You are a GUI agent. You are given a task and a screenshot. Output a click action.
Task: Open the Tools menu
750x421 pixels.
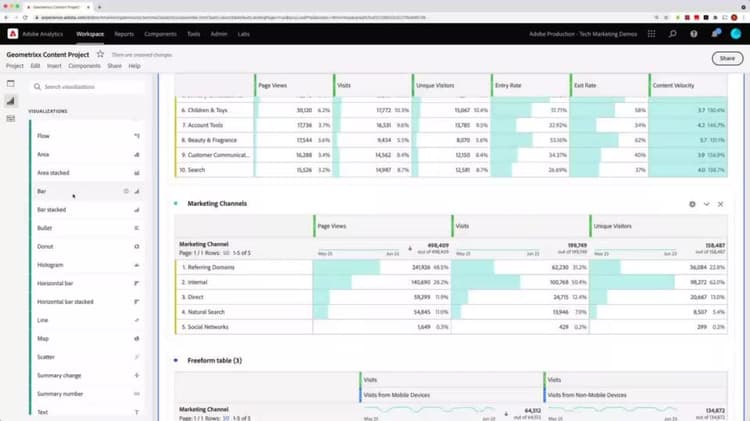click(194, 34)
